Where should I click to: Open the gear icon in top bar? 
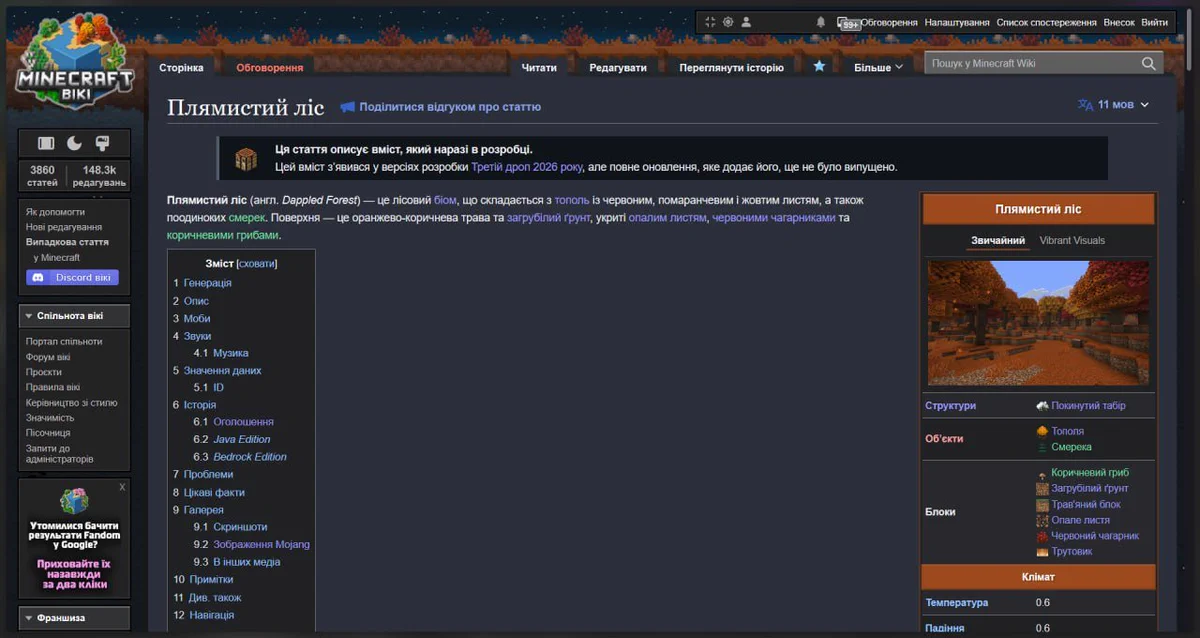[x=728, y=22]
